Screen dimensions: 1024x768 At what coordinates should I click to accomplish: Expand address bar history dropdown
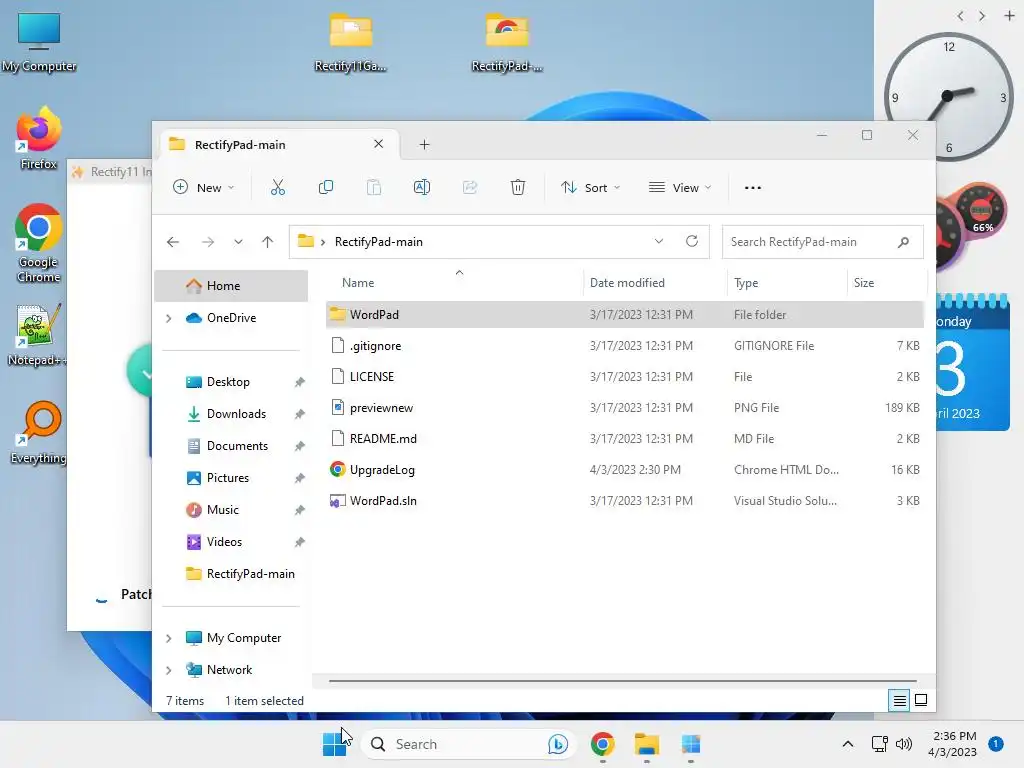659,241
